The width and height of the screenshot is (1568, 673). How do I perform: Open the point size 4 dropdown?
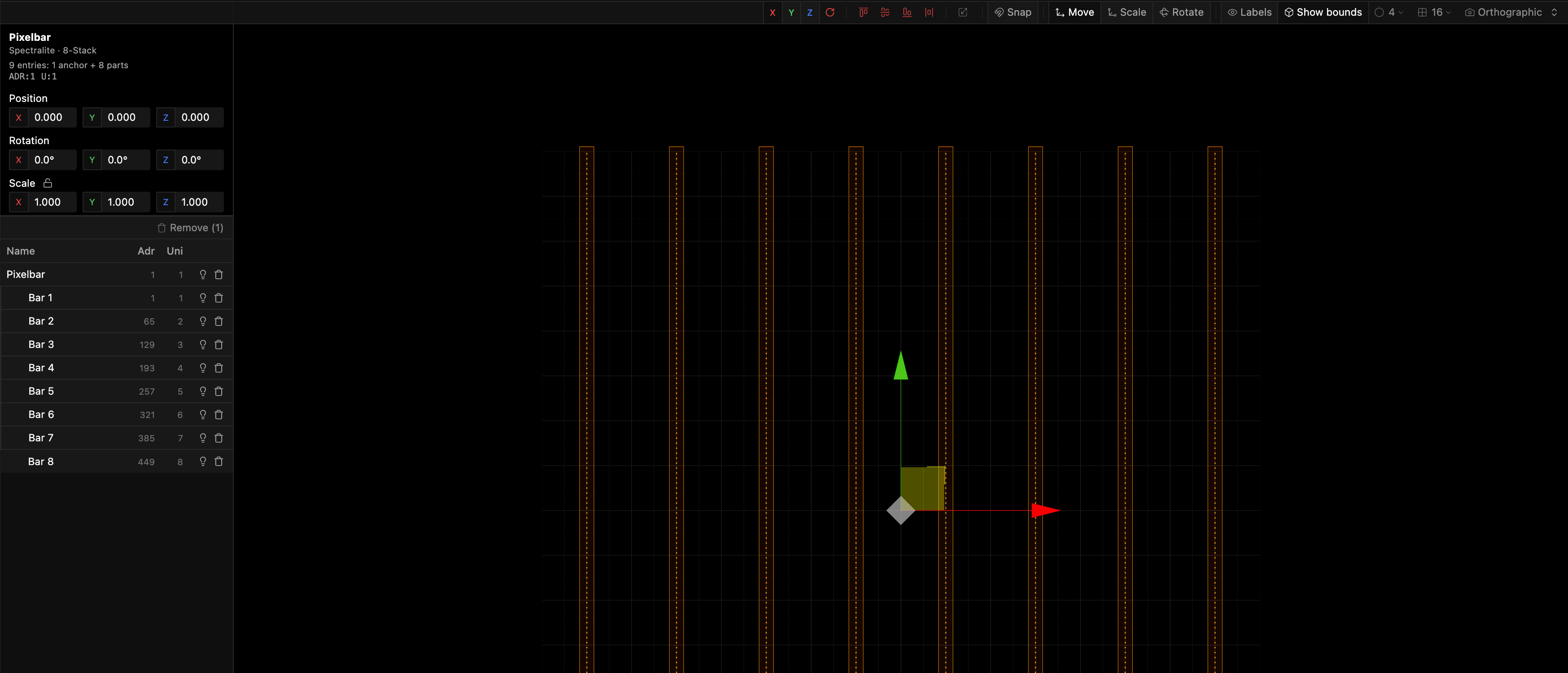pyautogui.click(x=1389, y=12)
